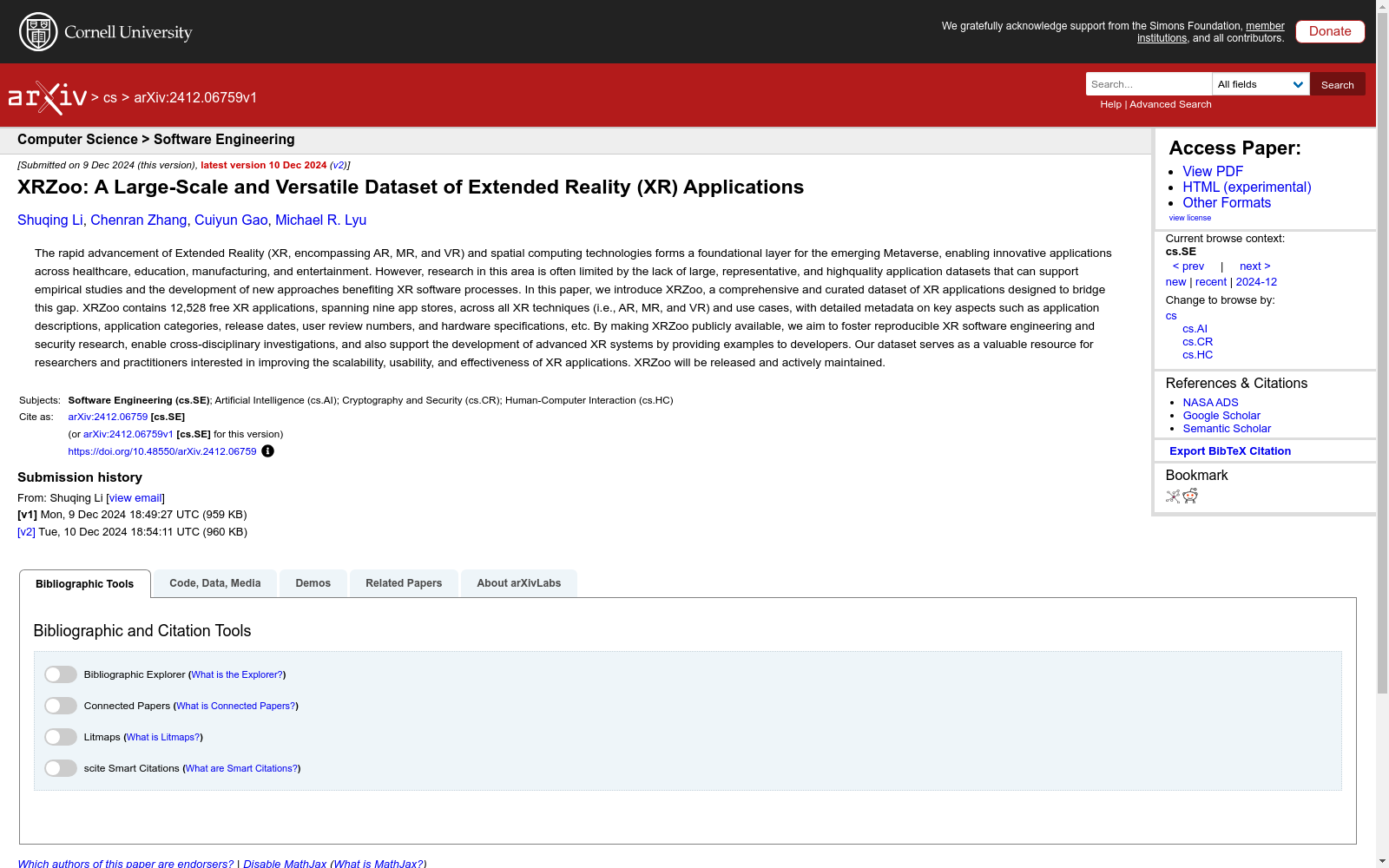The image size is (1389, 868).
Task: Open What is Litmaps? link
Action: click(x=163, y=737)
